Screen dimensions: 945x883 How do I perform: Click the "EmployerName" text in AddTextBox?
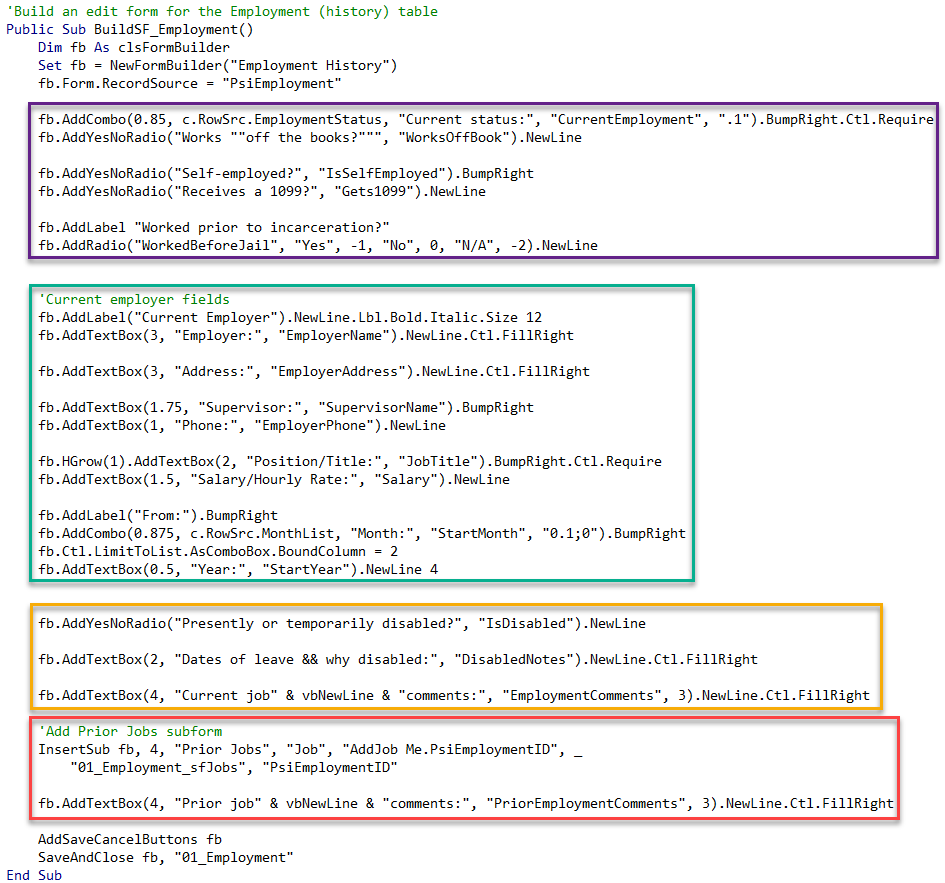click(334, 336)
